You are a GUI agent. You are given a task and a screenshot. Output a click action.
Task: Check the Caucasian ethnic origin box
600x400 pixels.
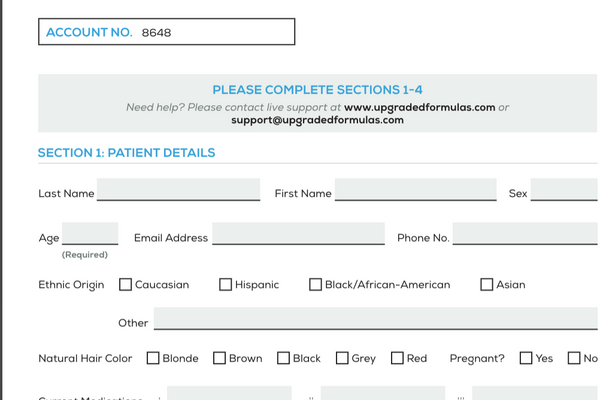click(x=126, y=285)
